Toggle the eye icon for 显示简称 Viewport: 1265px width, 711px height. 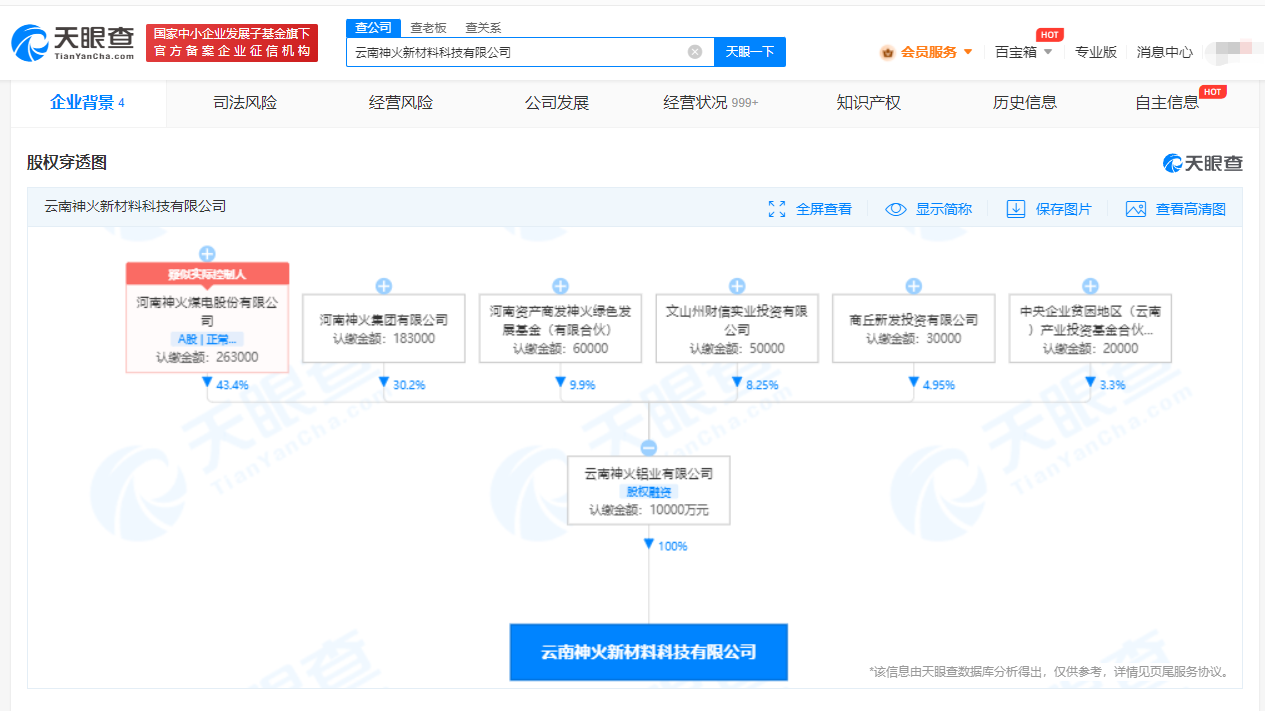click(x=896, y=209)
